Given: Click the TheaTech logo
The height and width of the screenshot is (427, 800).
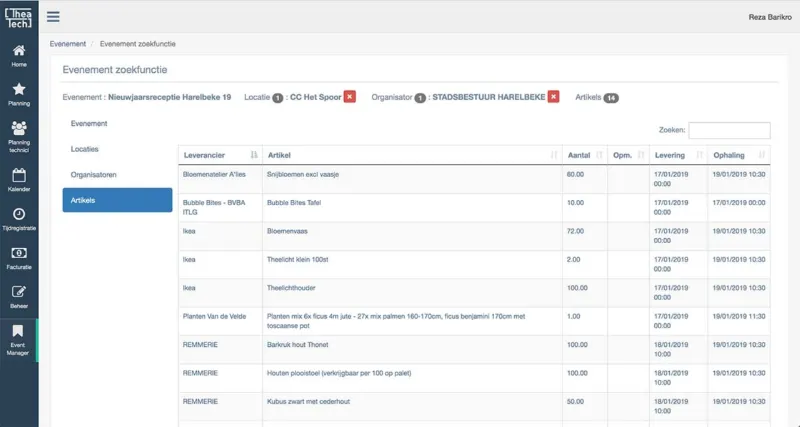Looking at the screenshot, I should click(x=18, y=18).
